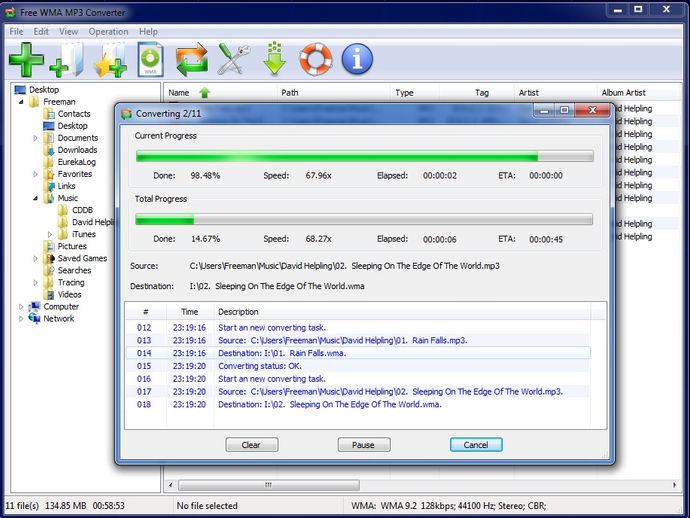The image size is (690, 518).
Task: Collapse the Freeman folder node
Action: 21,102
